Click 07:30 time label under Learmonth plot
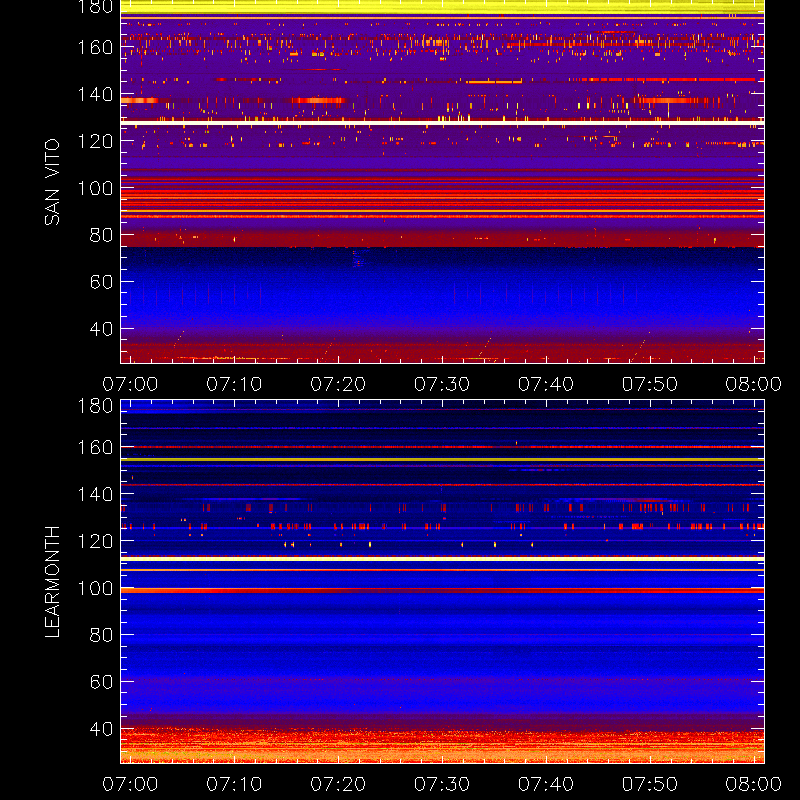The image size is (800, 800). pyautogui.click(x=442, y=784)
